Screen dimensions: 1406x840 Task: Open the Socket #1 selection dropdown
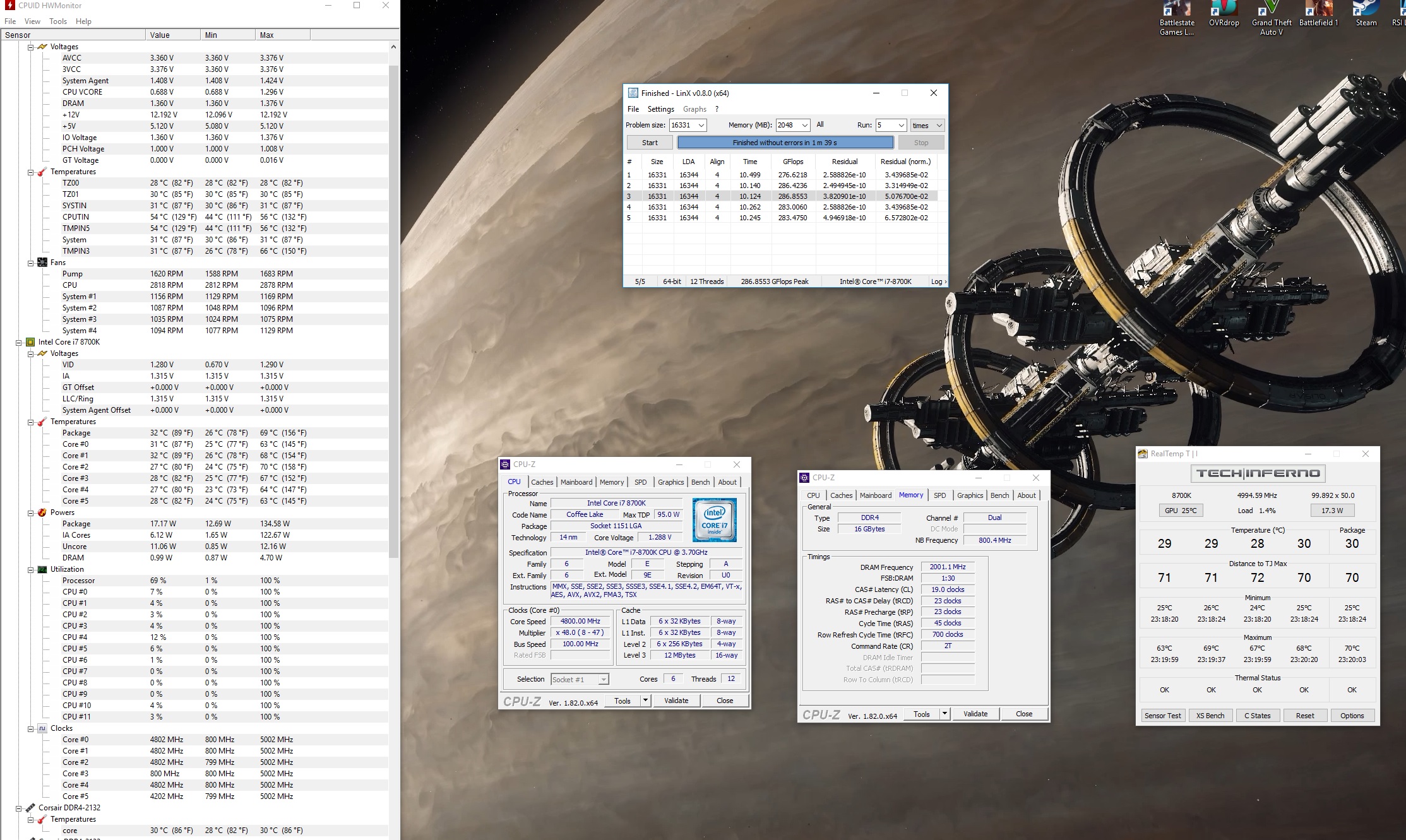(x=604, y=679)
